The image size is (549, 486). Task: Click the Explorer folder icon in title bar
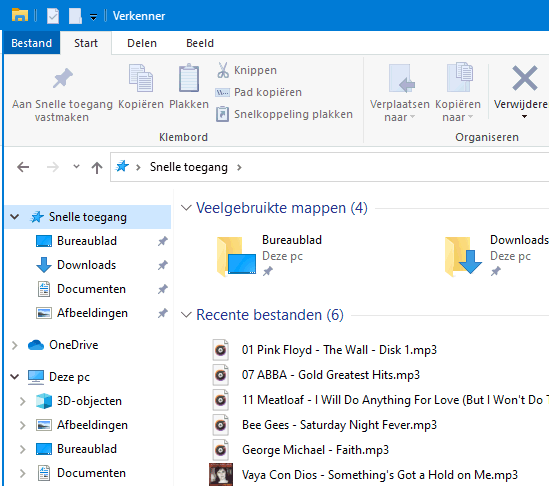20,15
